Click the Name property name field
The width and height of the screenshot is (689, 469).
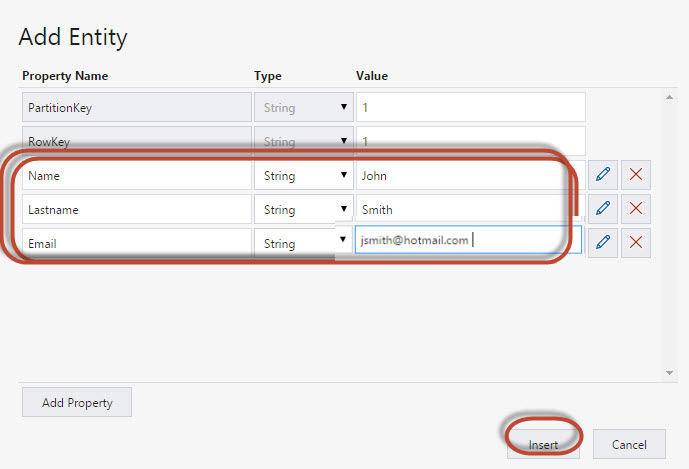click(137, 175)
